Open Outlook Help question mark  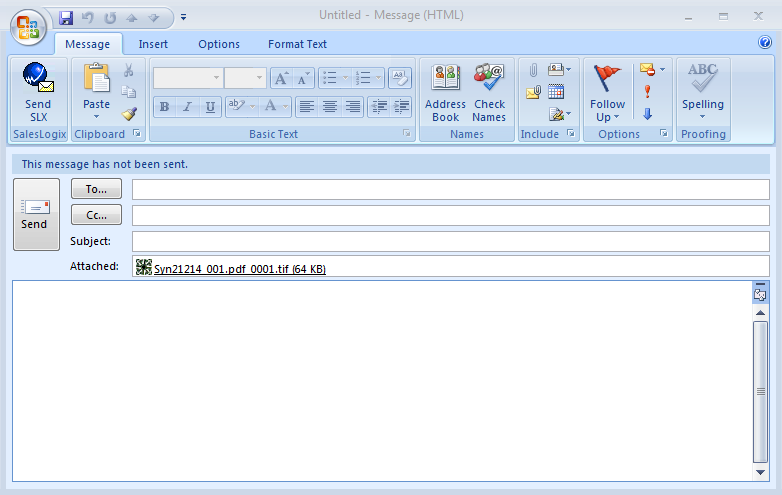tap(765, 42)
